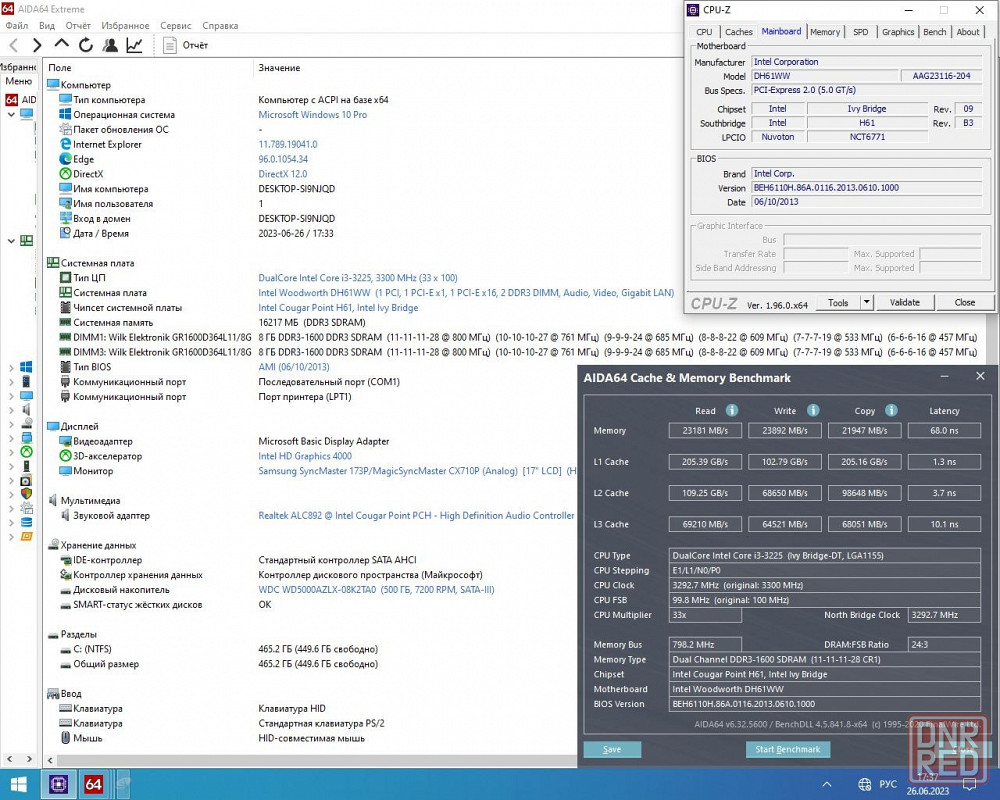The width and height of the screenshot is (1000, 800).
Task: Select the Configuration gear icon in sidebar tree
Action: pos(26,508)
